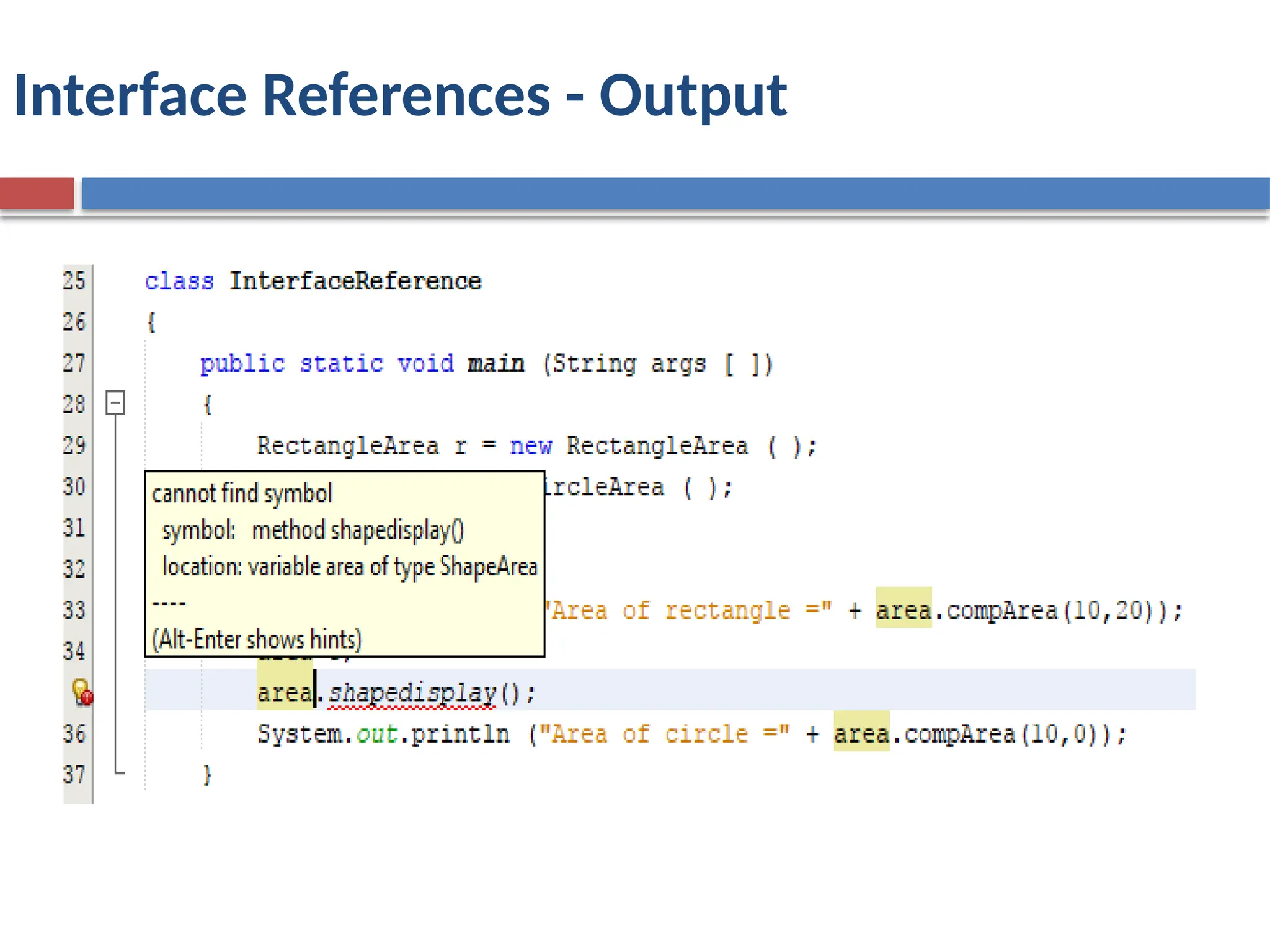Click line number 29 in the gutter
The width and height of the screenshot is (1270, 952).
[74, 445]
